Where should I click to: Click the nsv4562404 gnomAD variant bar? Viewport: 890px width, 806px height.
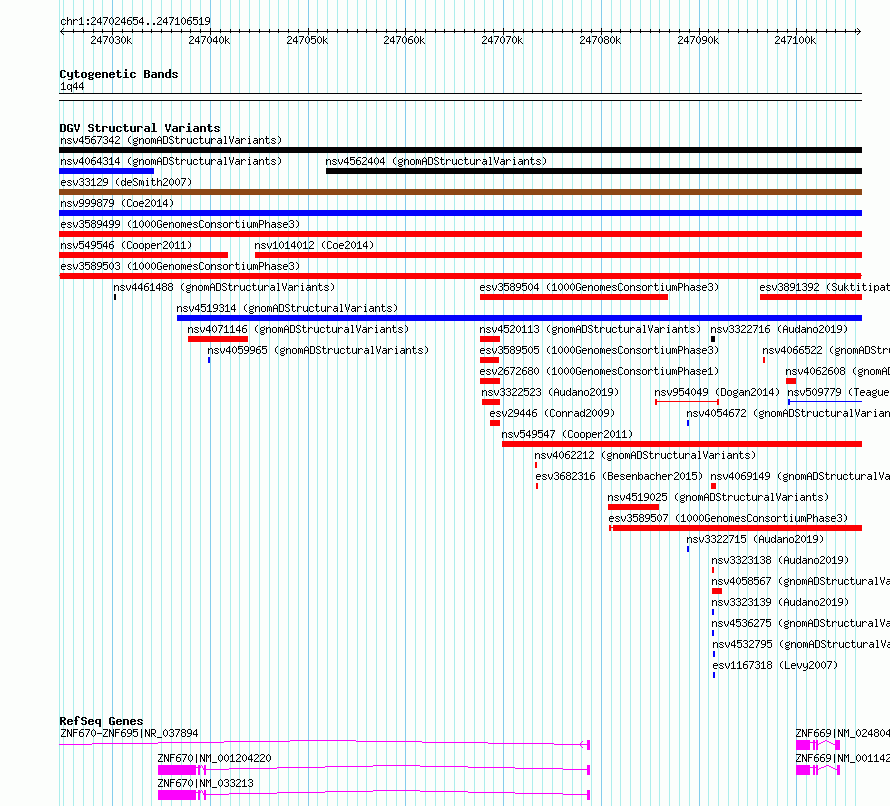point(594,171)
